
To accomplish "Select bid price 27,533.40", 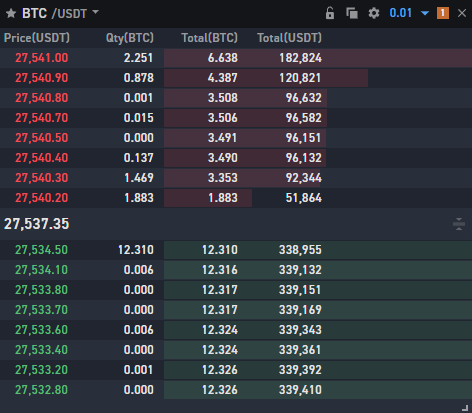I will pos(42,350).
